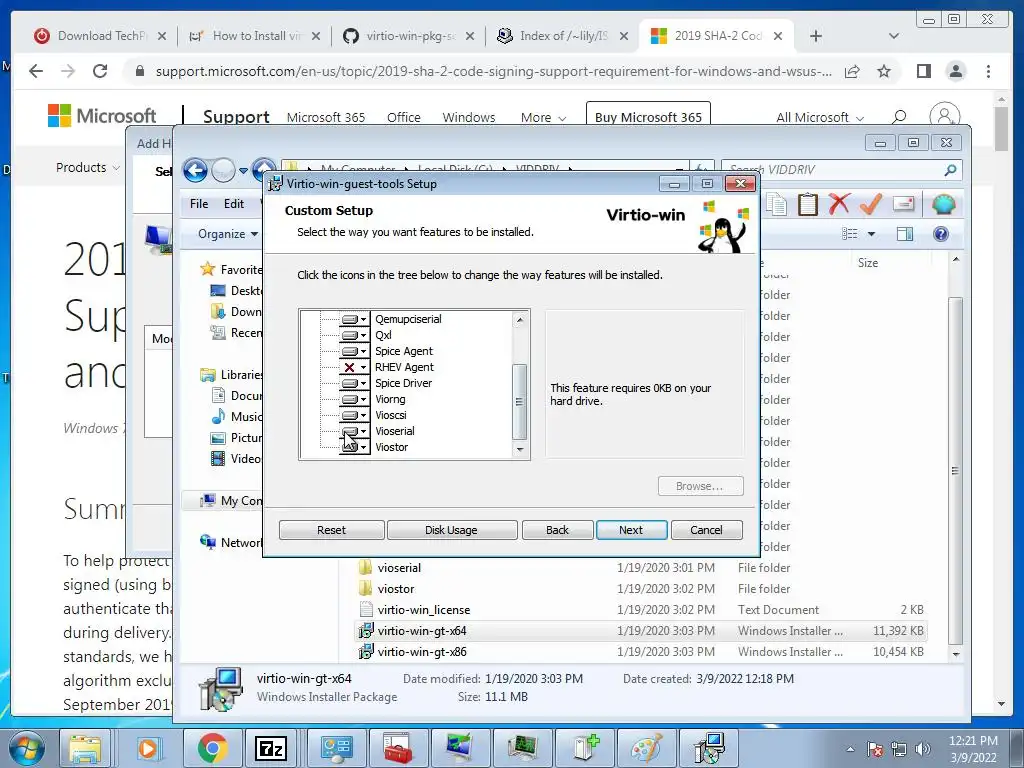
Task: Click the Change your view icon in Explorer
Action: tap(850, 234)
